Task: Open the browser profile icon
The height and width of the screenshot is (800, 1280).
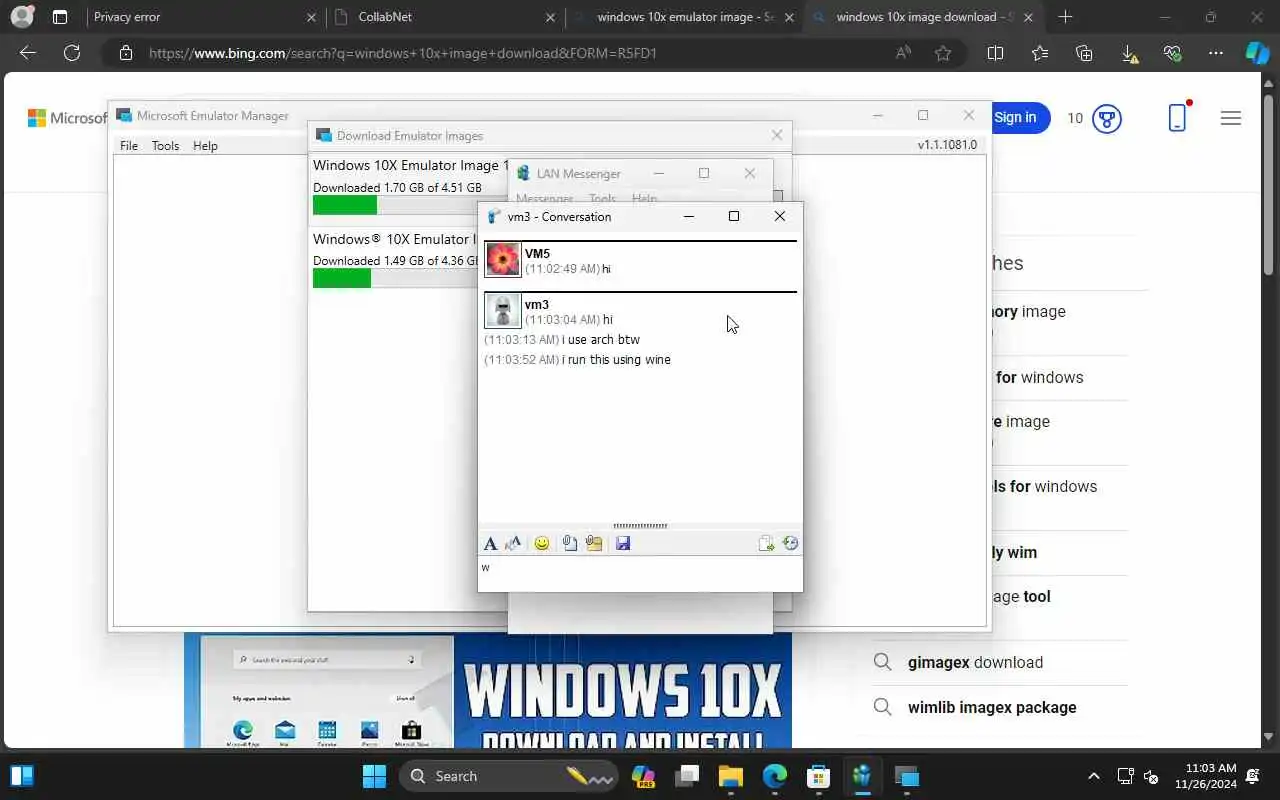Action: coord(22,17)
